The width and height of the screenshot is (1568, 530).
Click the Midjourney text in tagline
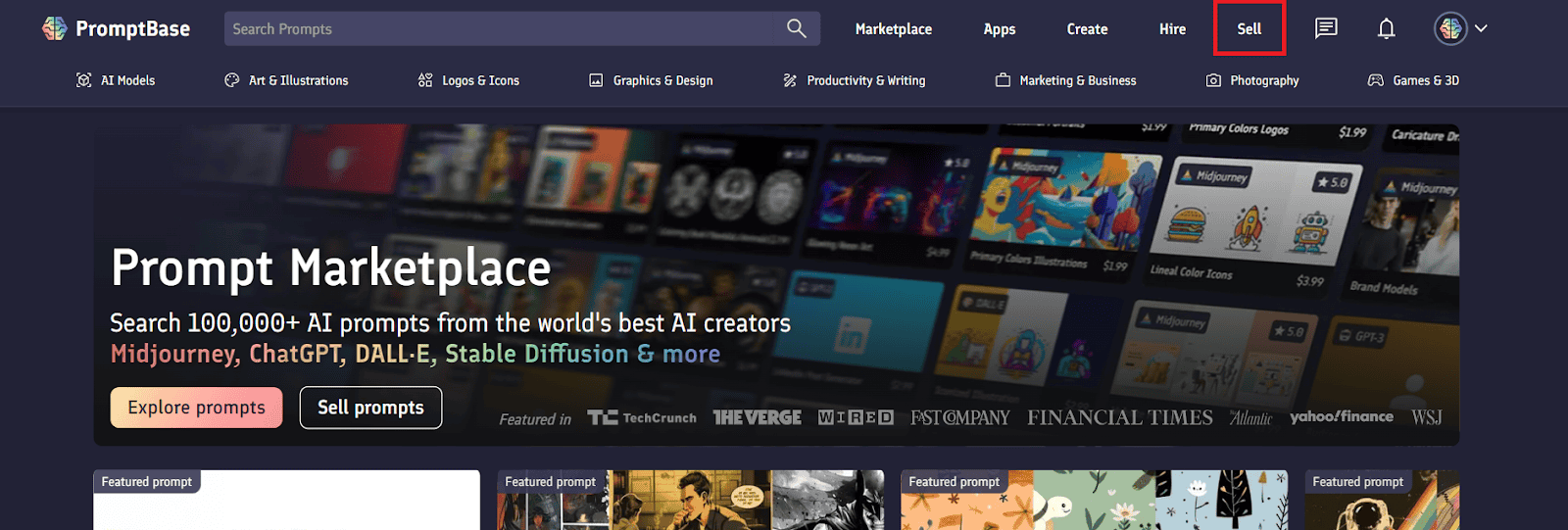[175, 355]
